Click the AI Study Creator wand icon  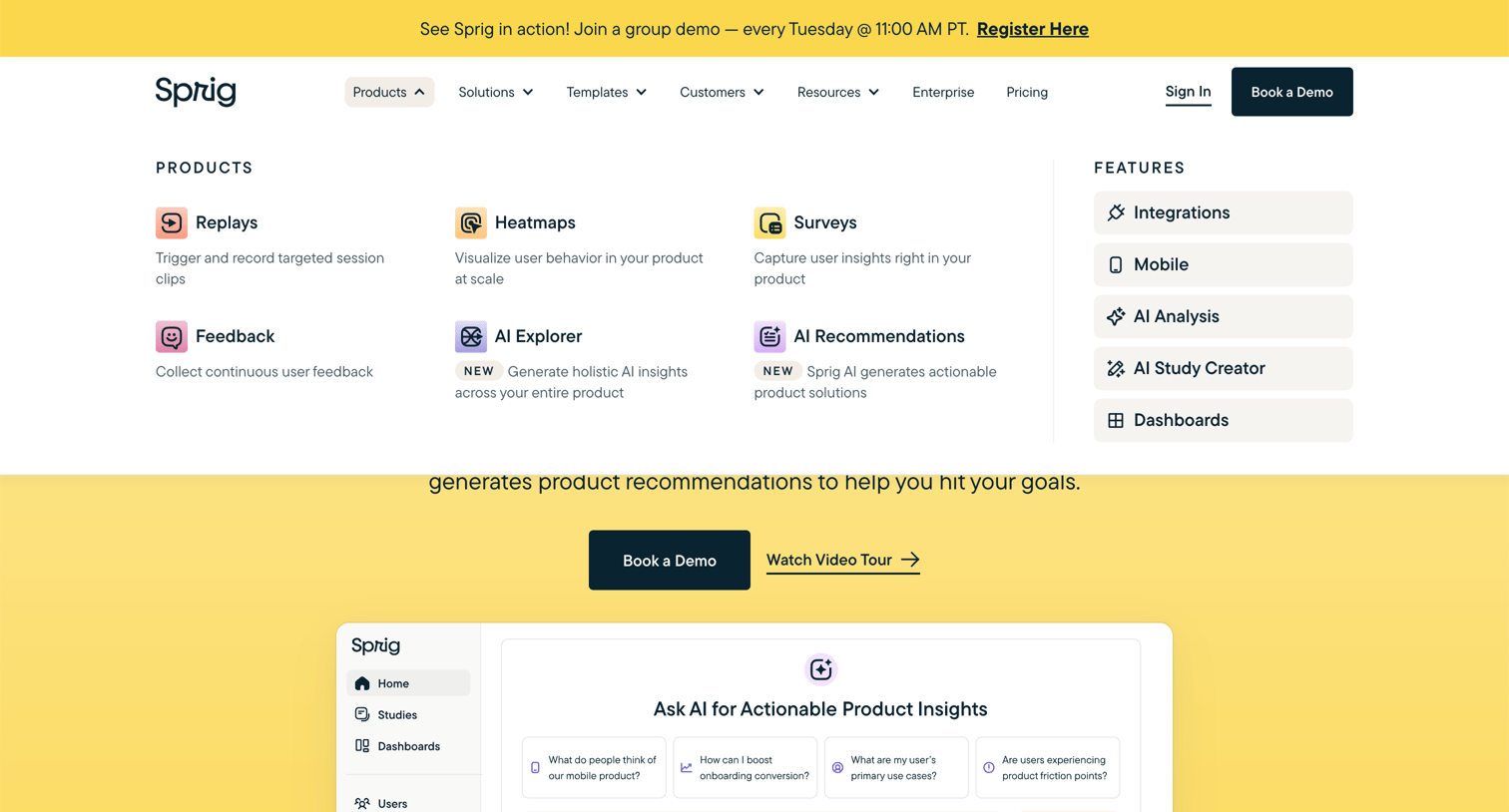tap(1116, 368)
